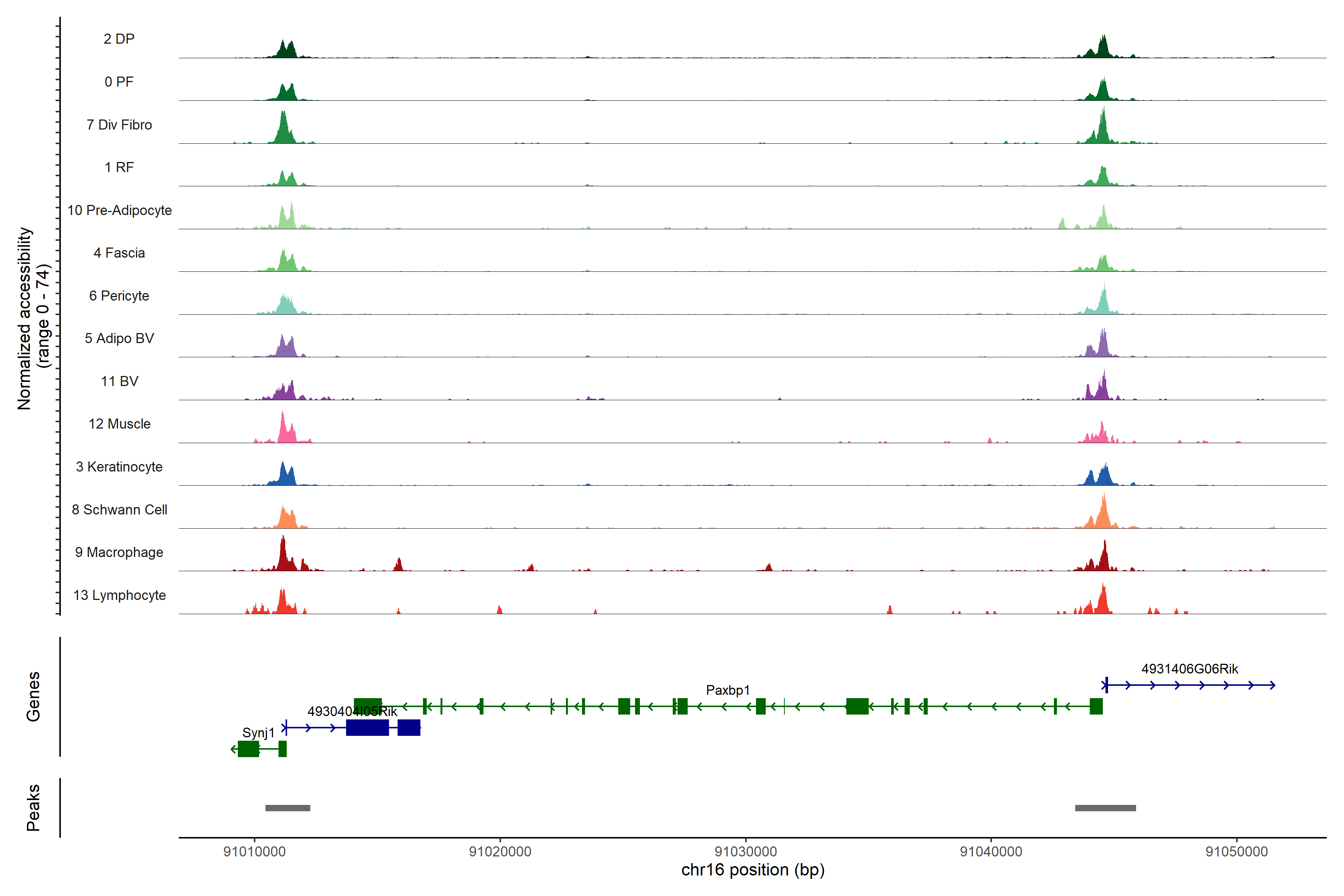Screen dimensions: 1344x896
Task: Click the 9 Macrophage track label
Action: (x=119, y=552)
